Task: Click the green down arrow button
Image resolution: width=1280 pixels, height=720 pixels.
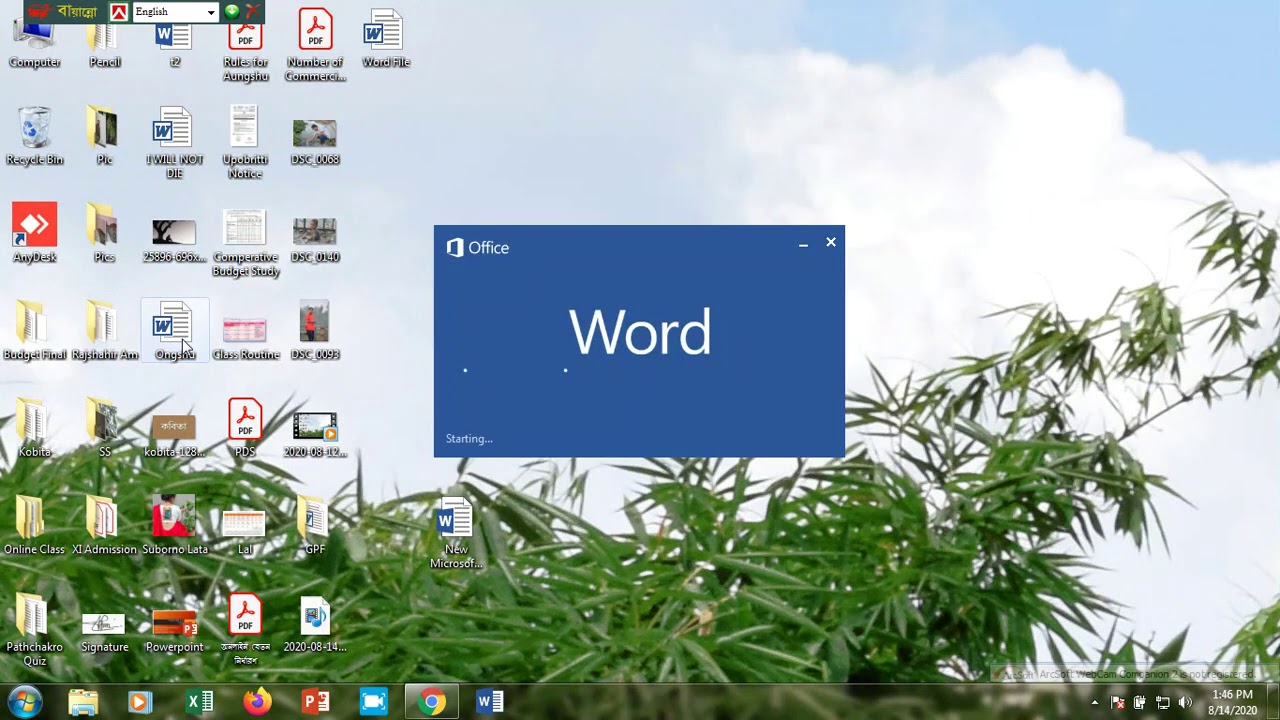Action: click(232, 11)
